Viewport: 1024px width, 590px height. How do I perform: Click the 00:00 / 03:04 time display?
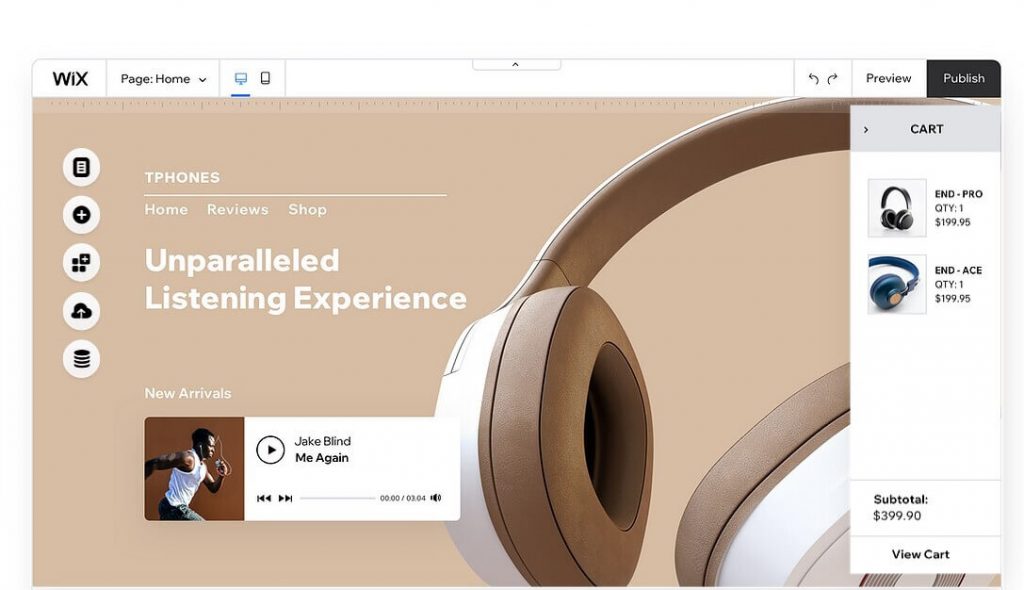click(x=402, y=498)
